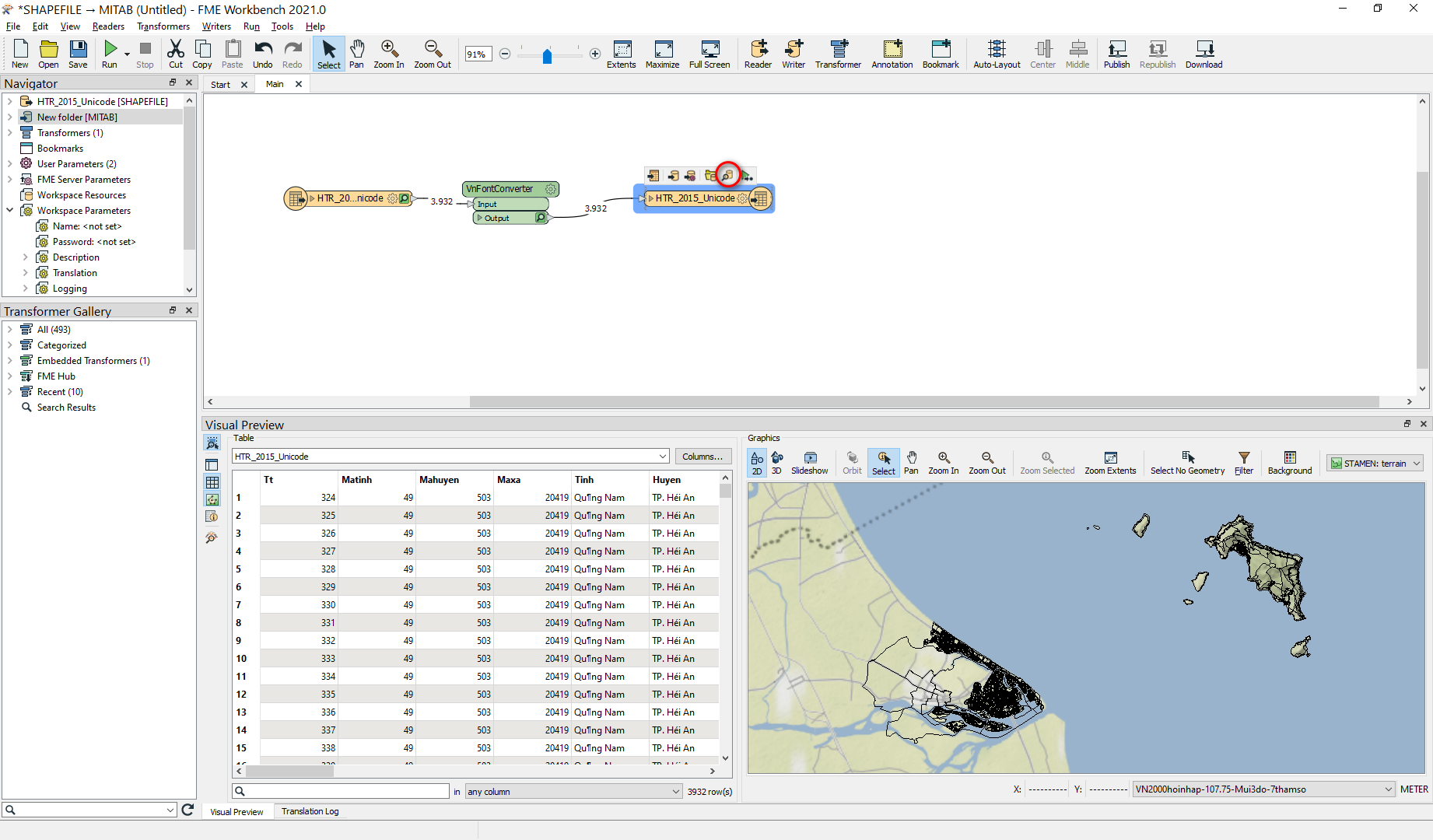Image resolution: width=1433 pixels, height=840 pixels.
Task: Open the Tools menu
Action: [x=282, y=26]
